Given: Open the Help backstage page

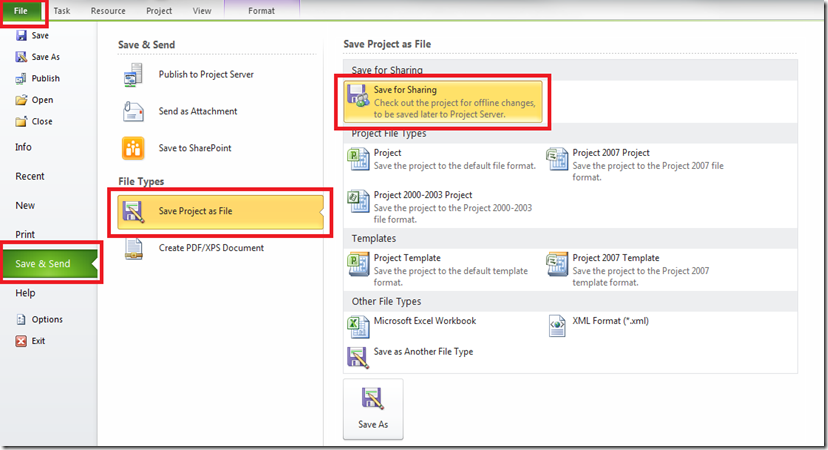Looking at the screenshot, I should [x=25, y=293].
